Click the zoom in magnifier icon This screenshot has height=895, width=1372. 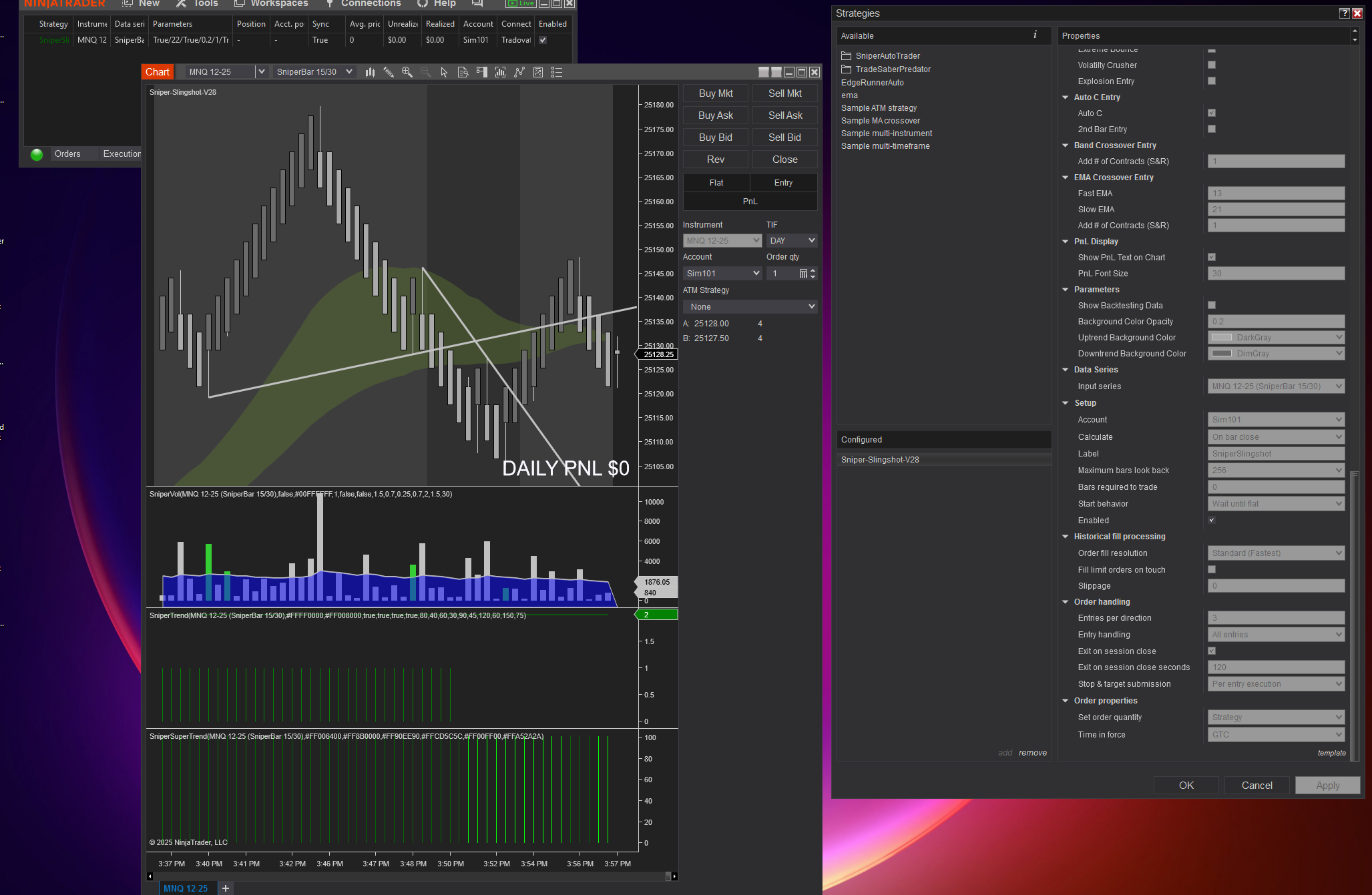[x=407, y=72]
